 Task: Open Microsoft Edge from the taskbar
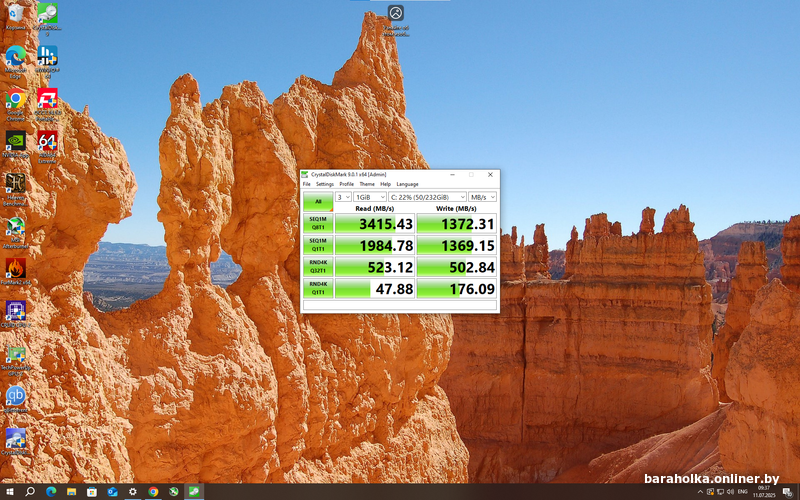click(x=51, y=492)
